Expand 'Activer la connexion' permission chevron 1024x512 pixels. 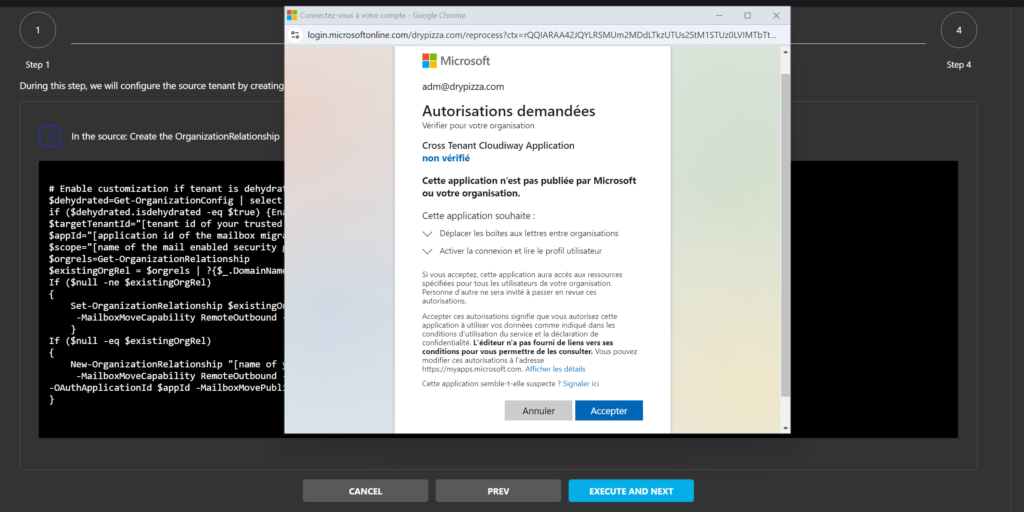click(428, 251)
